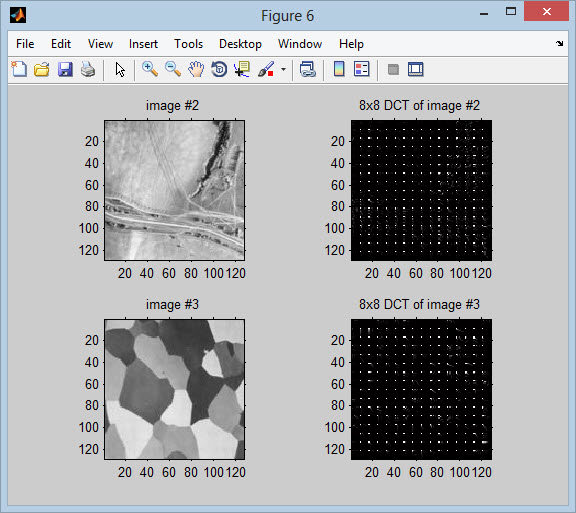This screenshot has width=576, height=513.
Task: Open the Insert menu
Action: pos(143,44)
